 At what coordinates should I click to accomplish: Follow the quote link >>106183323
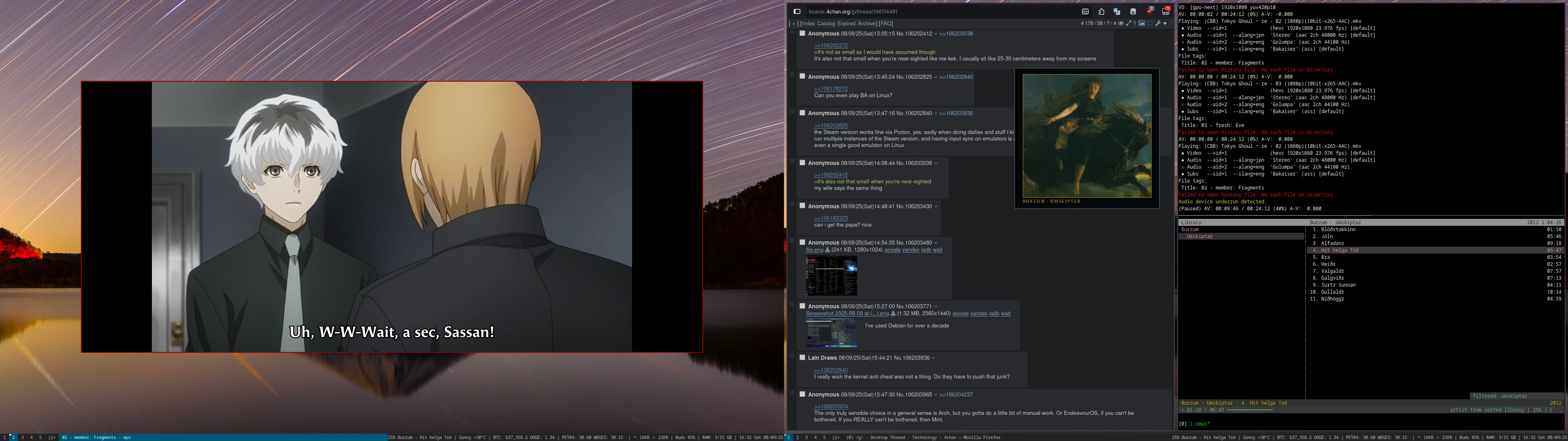coord(831,218)
